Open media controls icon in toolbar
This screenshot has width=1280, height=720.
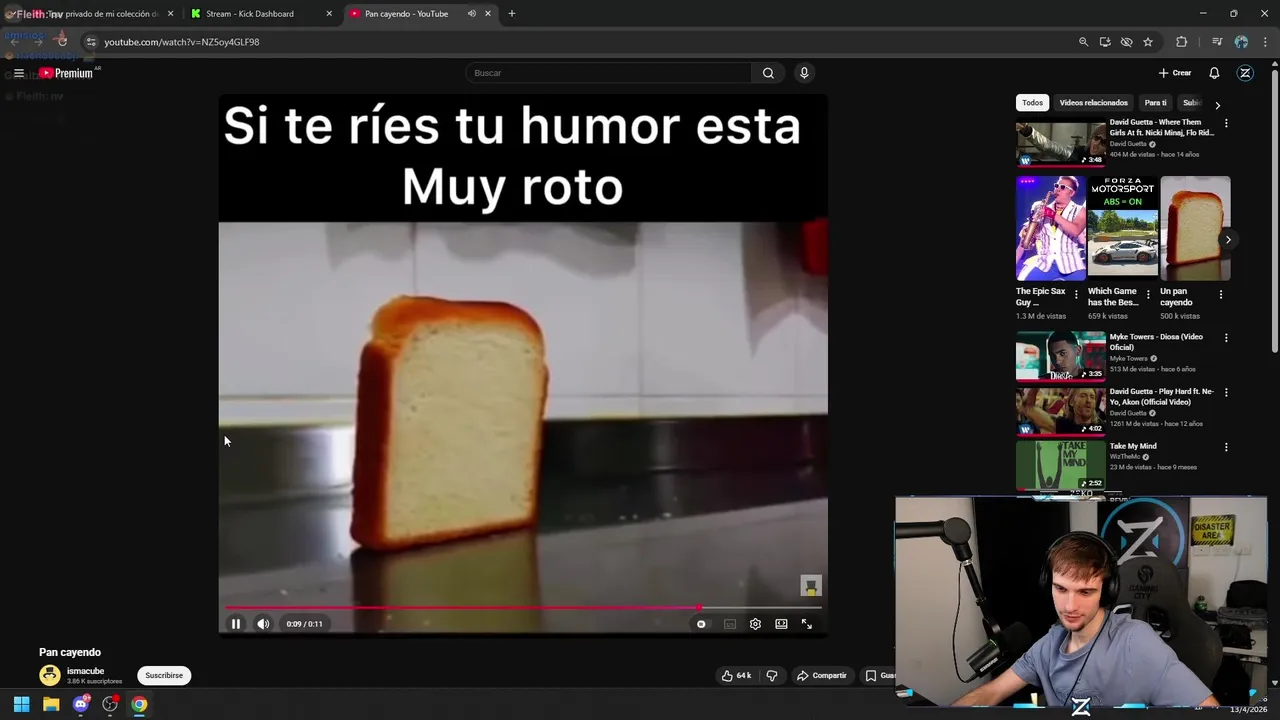point(1217,42)
